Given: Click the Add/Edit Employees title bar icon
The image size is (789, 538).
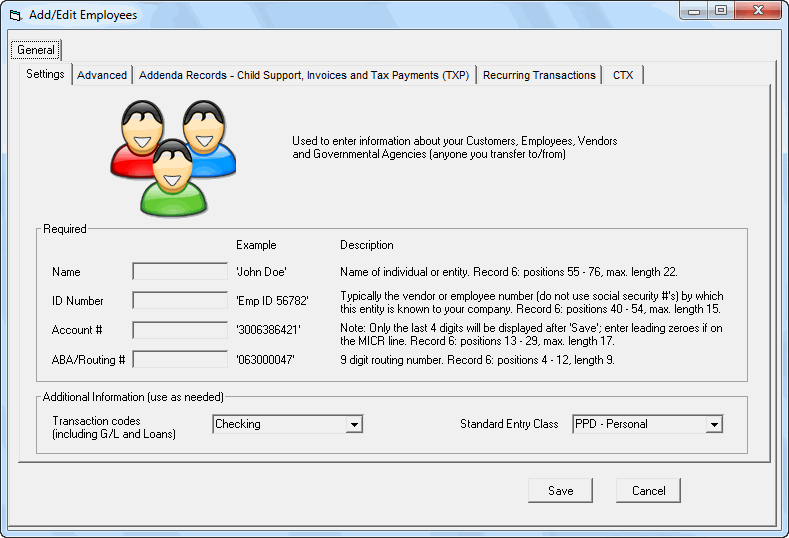Looking at the screenshot, I should (x=16, y=16).
